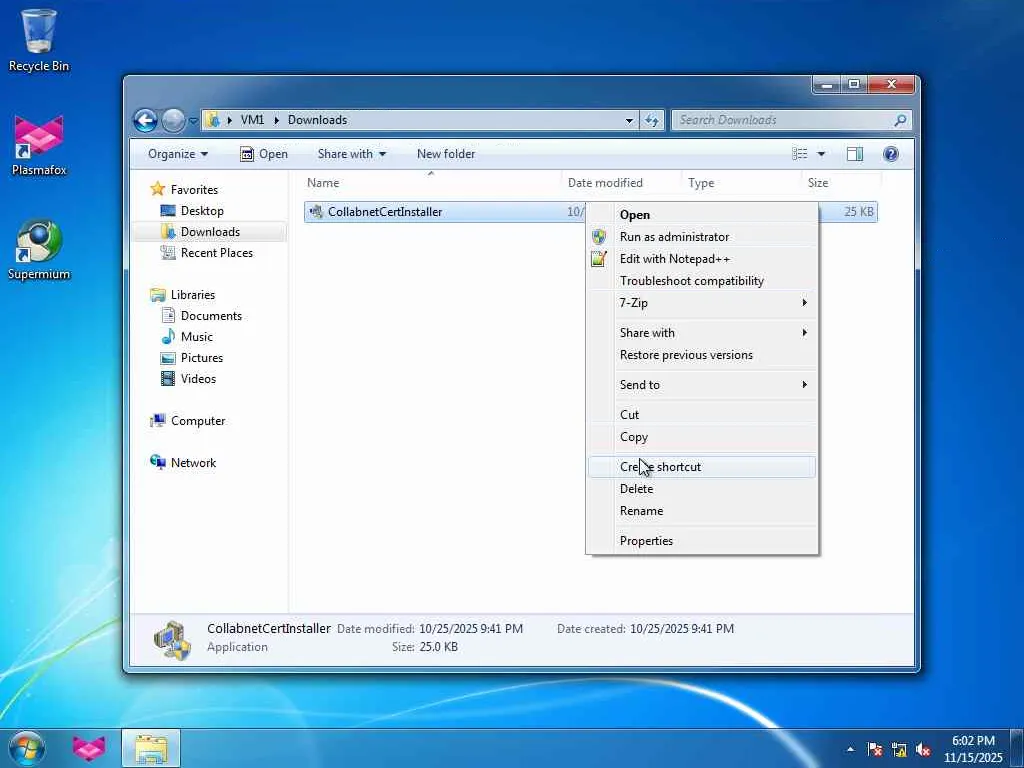Screen dimensions: 1024x768
Task: Click the muted volume tray icon
Action: pyautogui.click(x=923, y=749)
